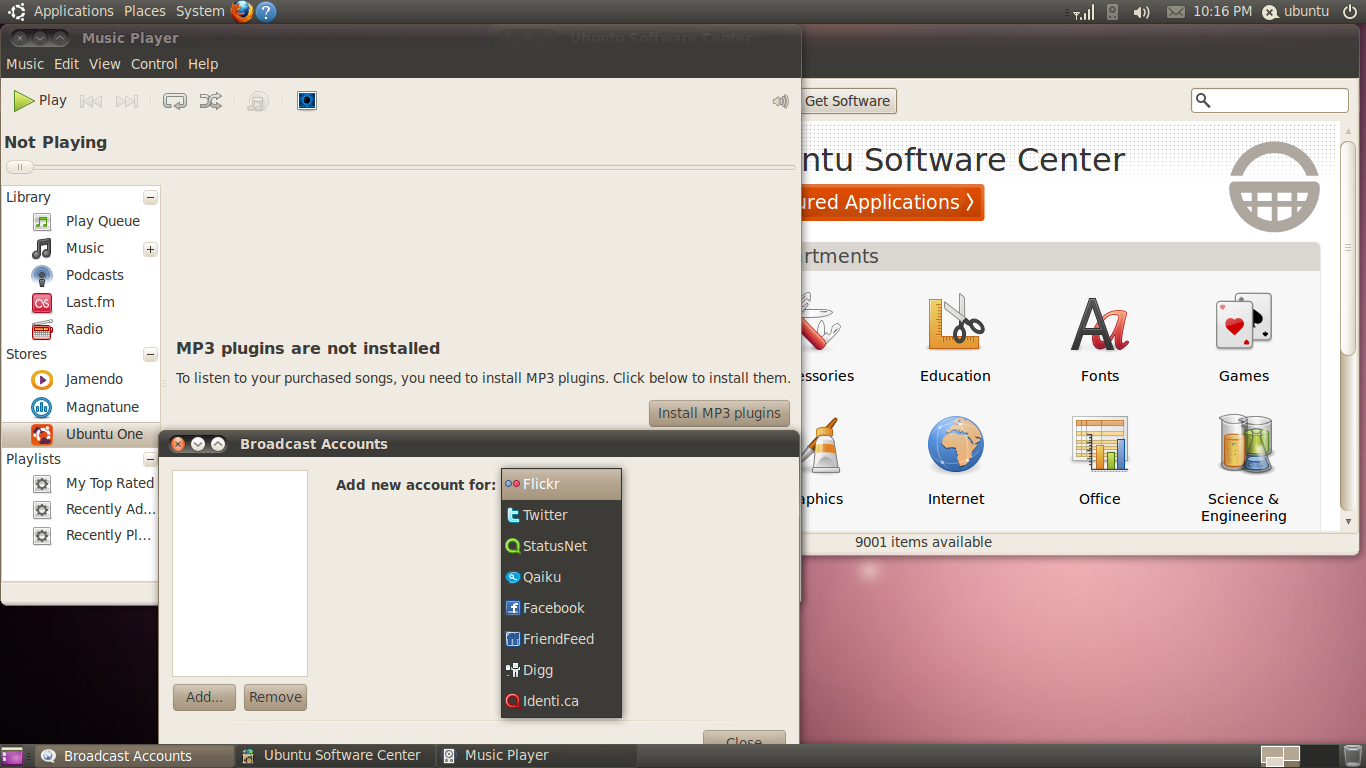Expand the Music source entry
The width and height of the screenshot is (1366, 768).
(x=150, y=249)
